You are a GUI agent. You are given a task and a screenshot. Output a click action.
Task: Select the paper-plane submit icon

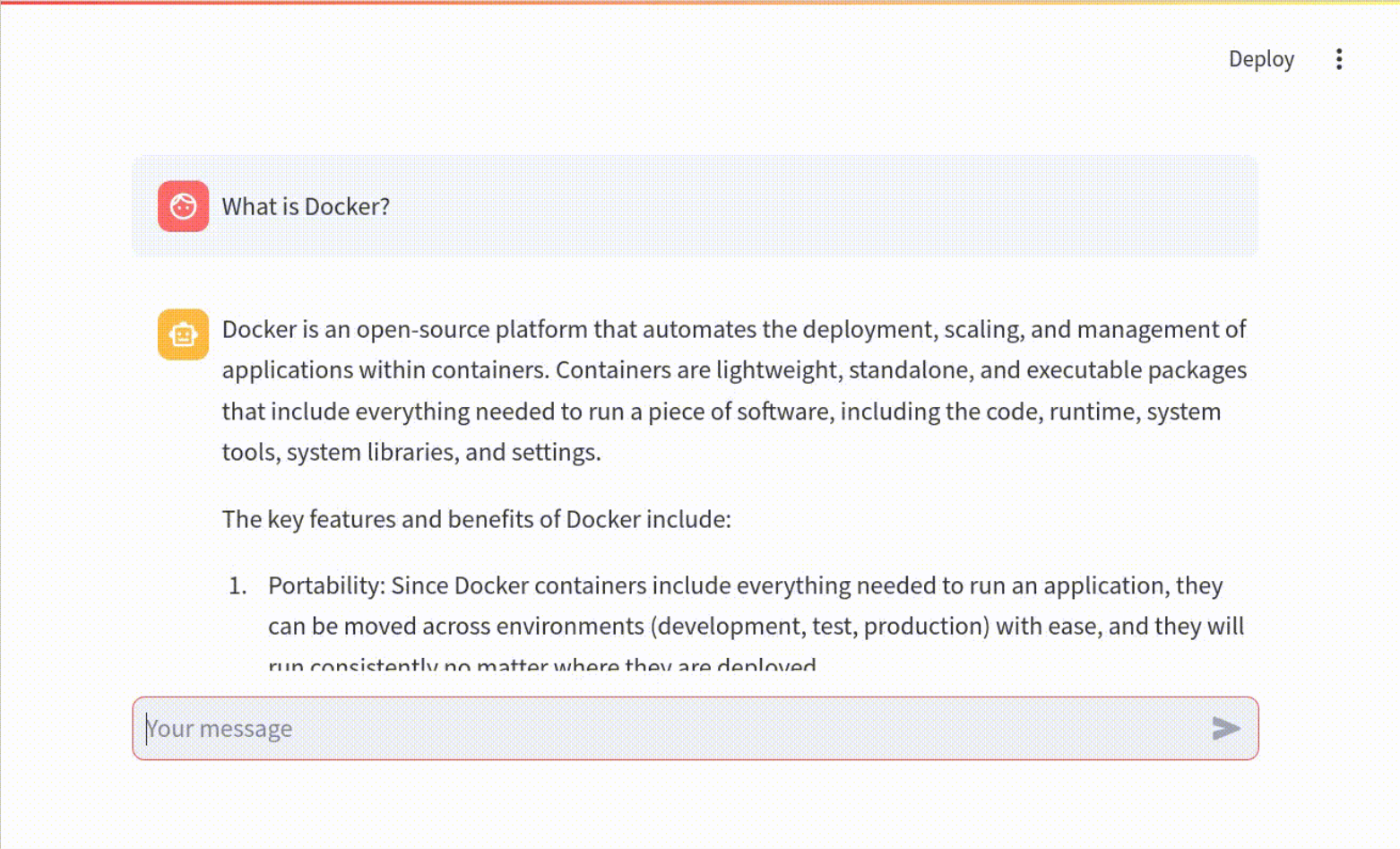[x=1226, y=729]
